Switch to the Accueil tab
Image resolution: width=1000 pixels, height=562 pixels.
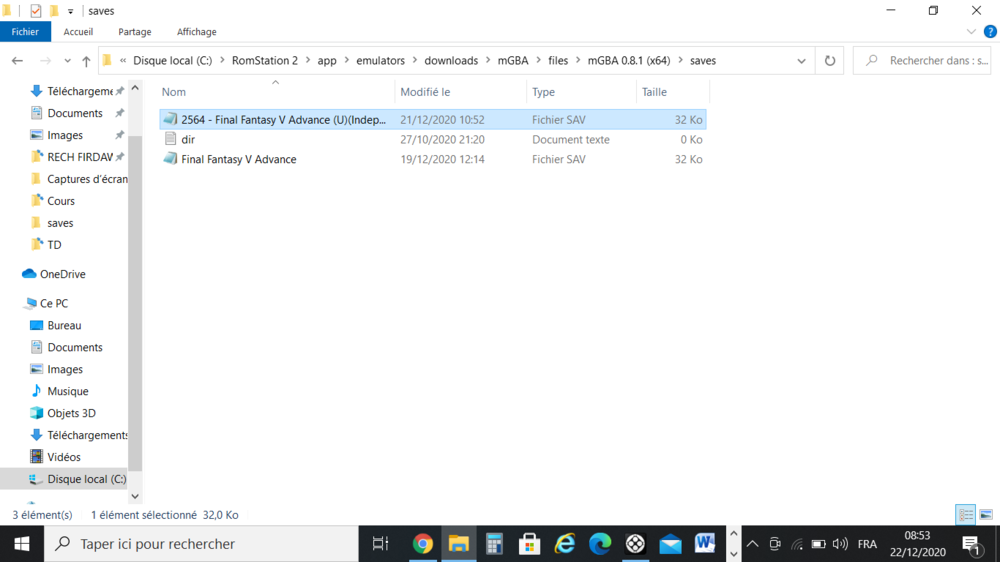[78, 32]
